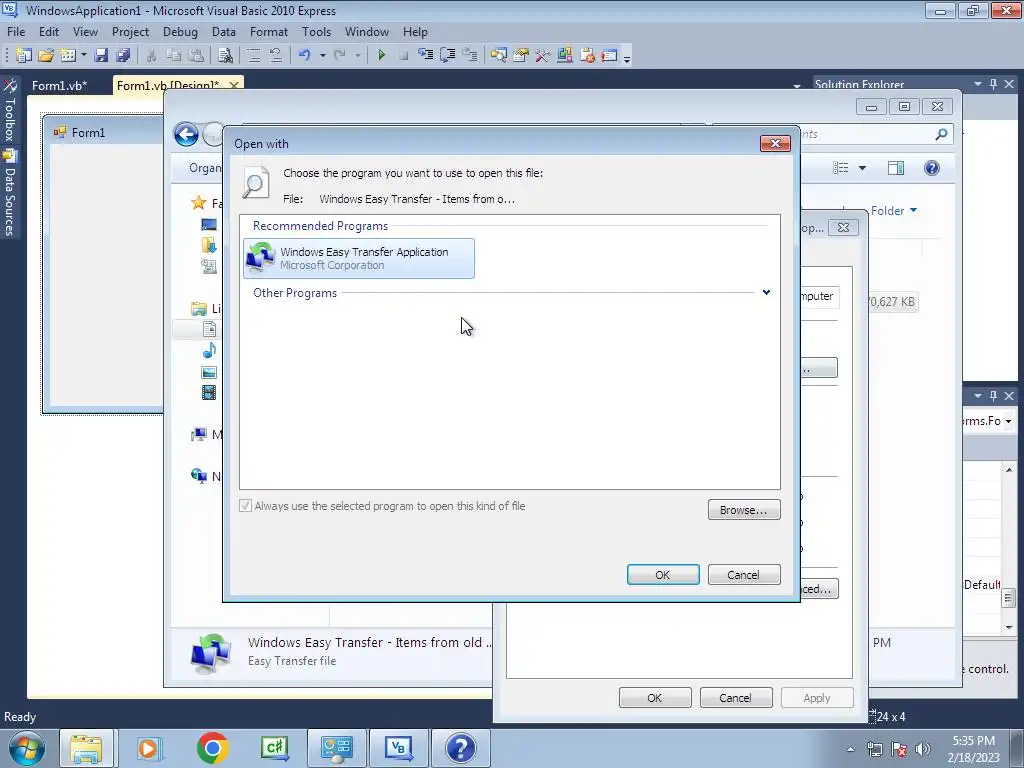The width and height of the screenshot is (1024, 768).
Task: Open the Debug menu
Action: coord(180,31)
